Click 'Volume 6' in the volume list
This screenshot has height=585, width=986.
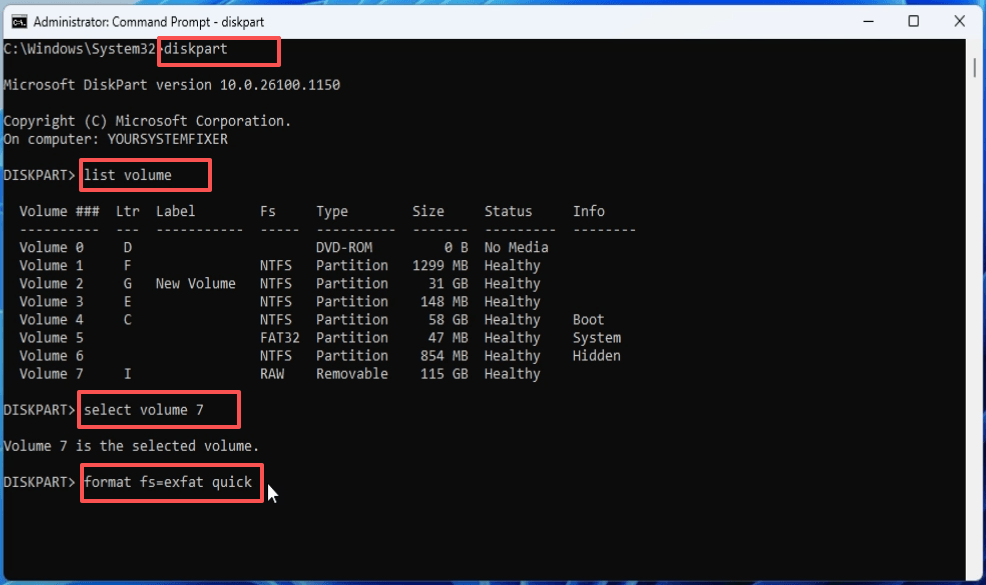[x=51, y=356]
